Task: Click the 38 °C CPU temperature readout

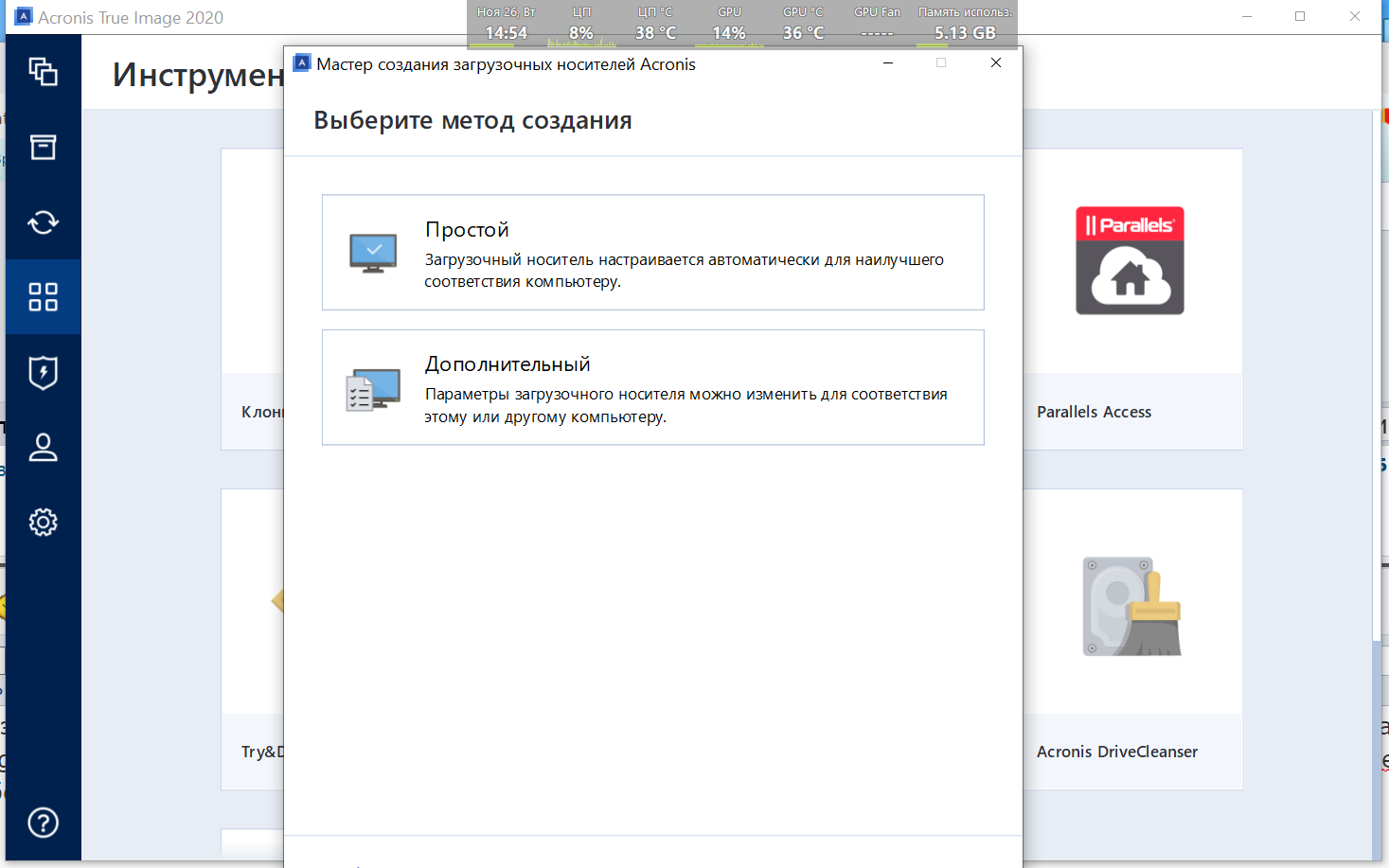Action: 655,33
